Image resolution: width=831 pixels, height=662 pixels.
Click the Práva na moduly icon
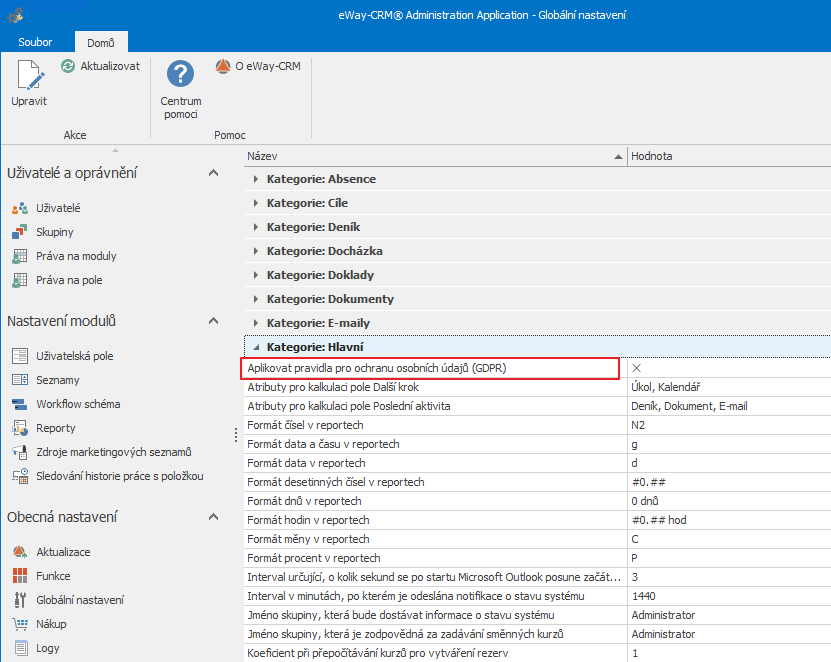point(20,256)
